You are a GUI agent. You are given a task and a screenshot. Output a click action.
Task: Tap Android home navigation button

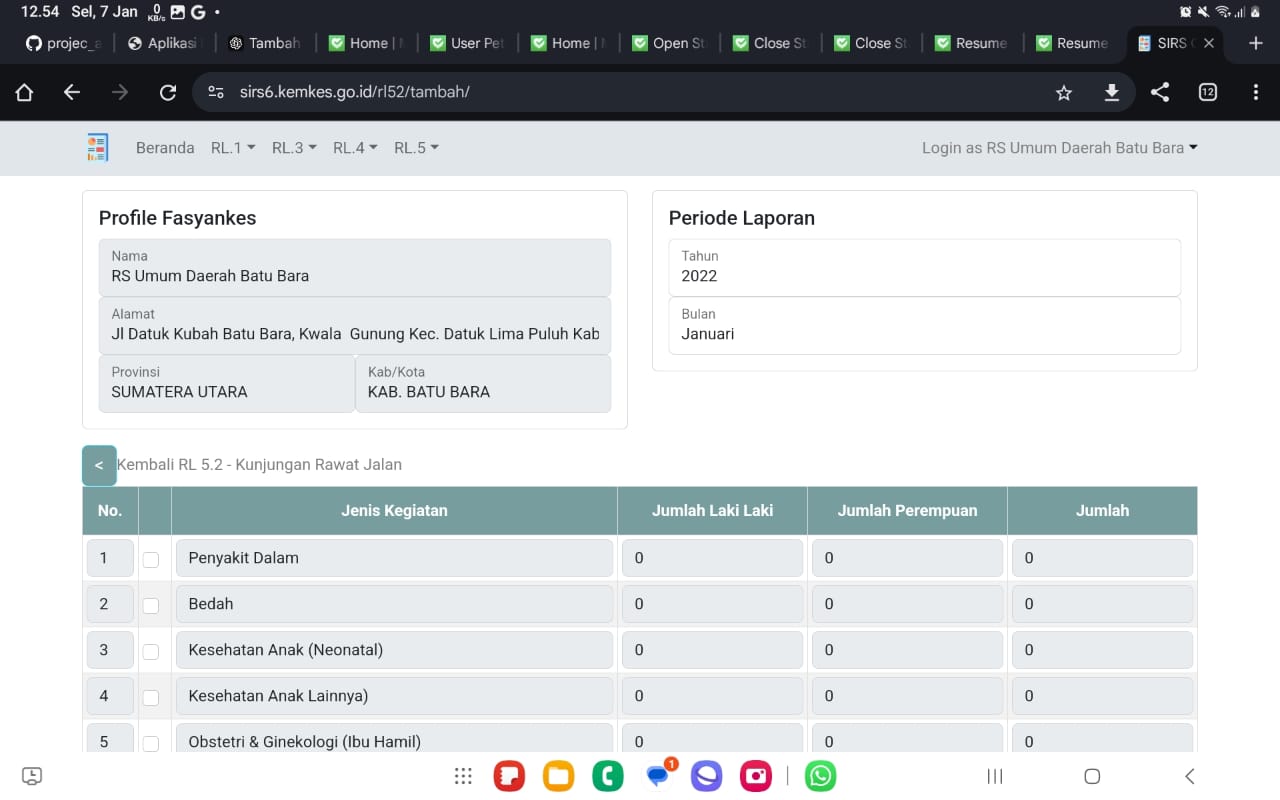(1092, 776)
